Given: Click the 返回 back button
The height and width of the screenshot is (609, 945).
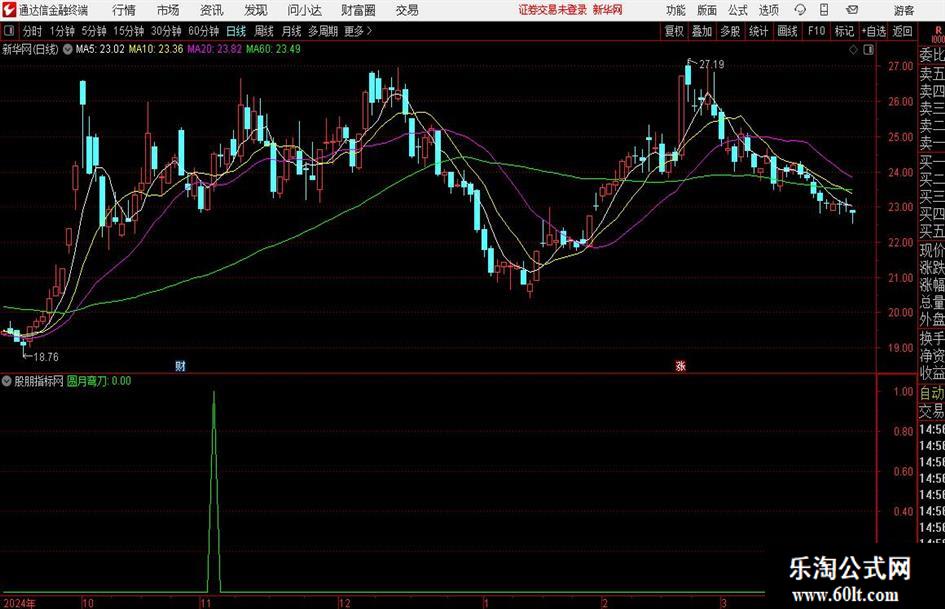Looking at the screenshot, I should [x=902, y=31].
